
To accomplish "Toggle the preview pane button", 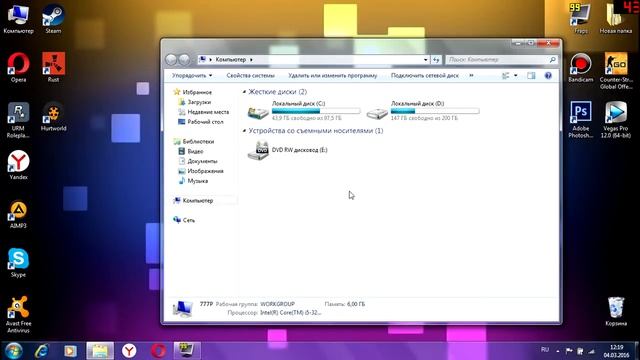I will pyautogui.click(x=531, y=76).
